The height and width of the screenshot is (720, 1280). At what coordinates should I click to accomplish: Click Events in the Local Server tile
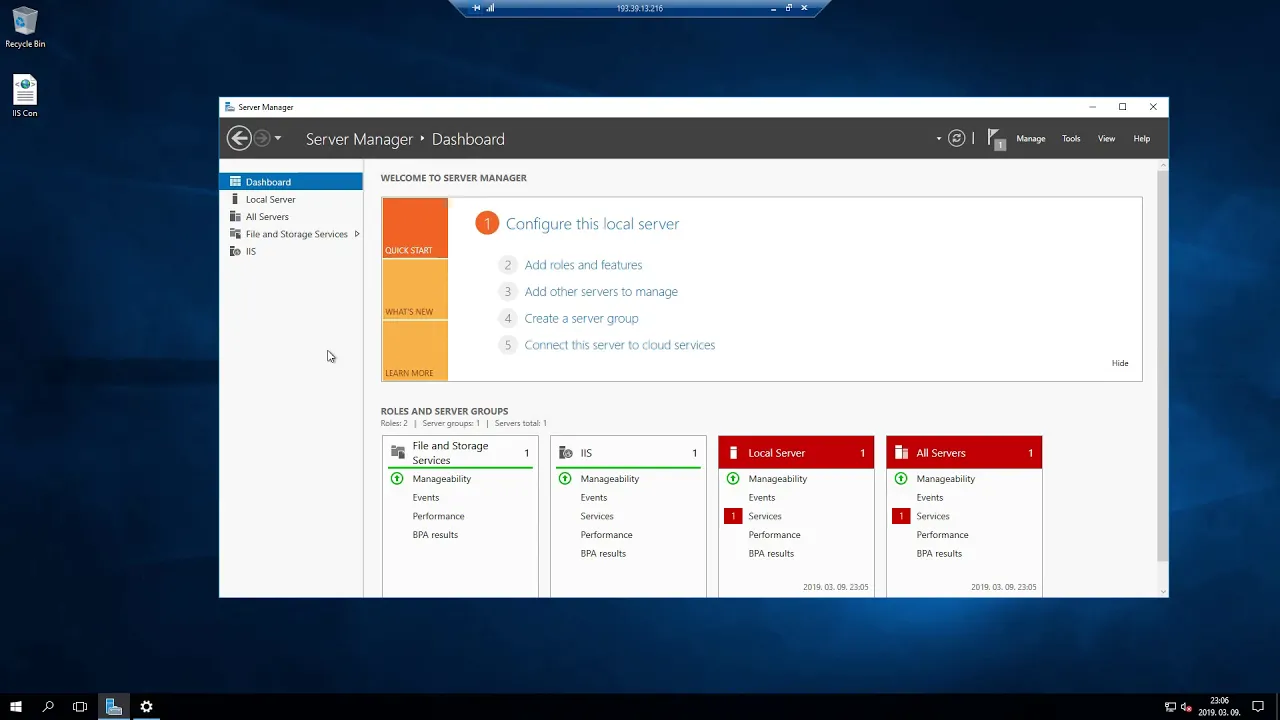(x=762, y=498)
